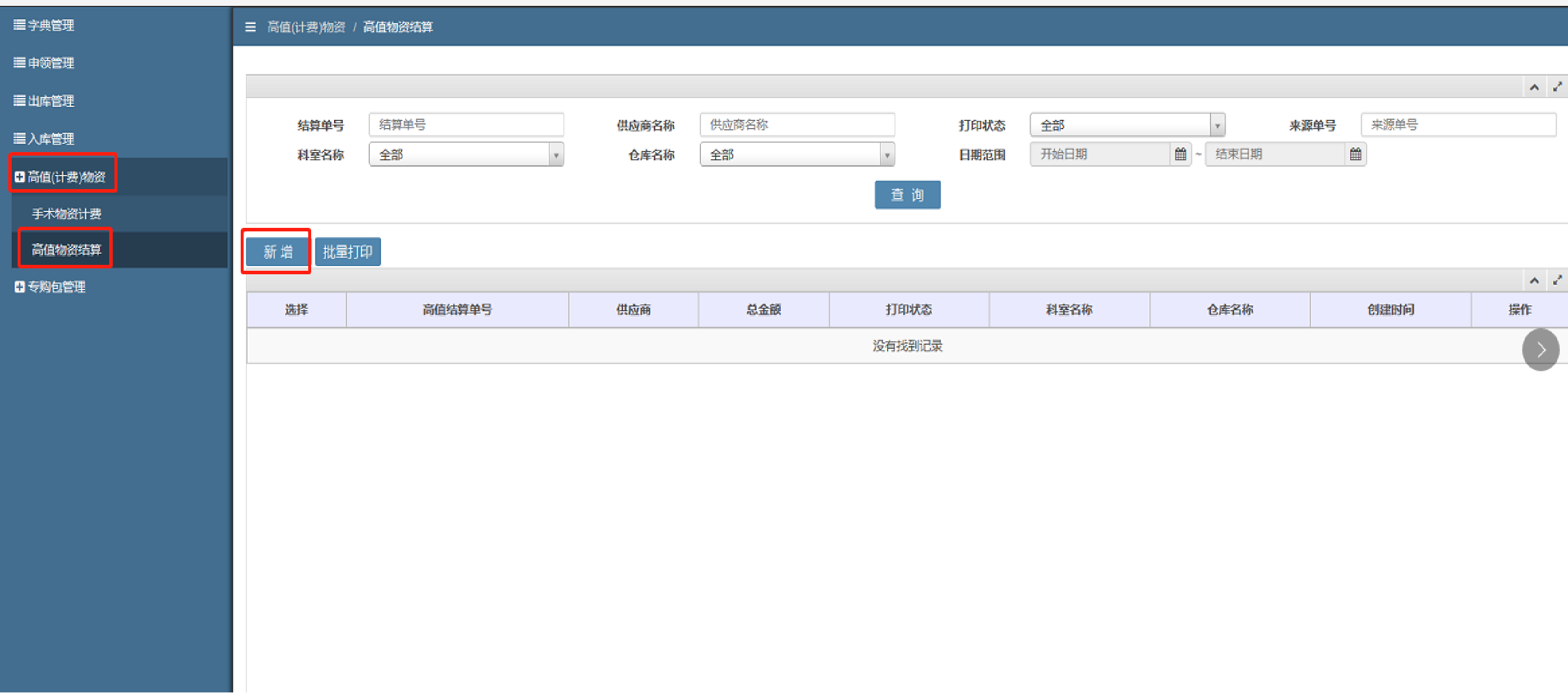Screen dimensions: 1568x693
Task: Collapse the search filter panel
Action: (x=1534, y=88)
